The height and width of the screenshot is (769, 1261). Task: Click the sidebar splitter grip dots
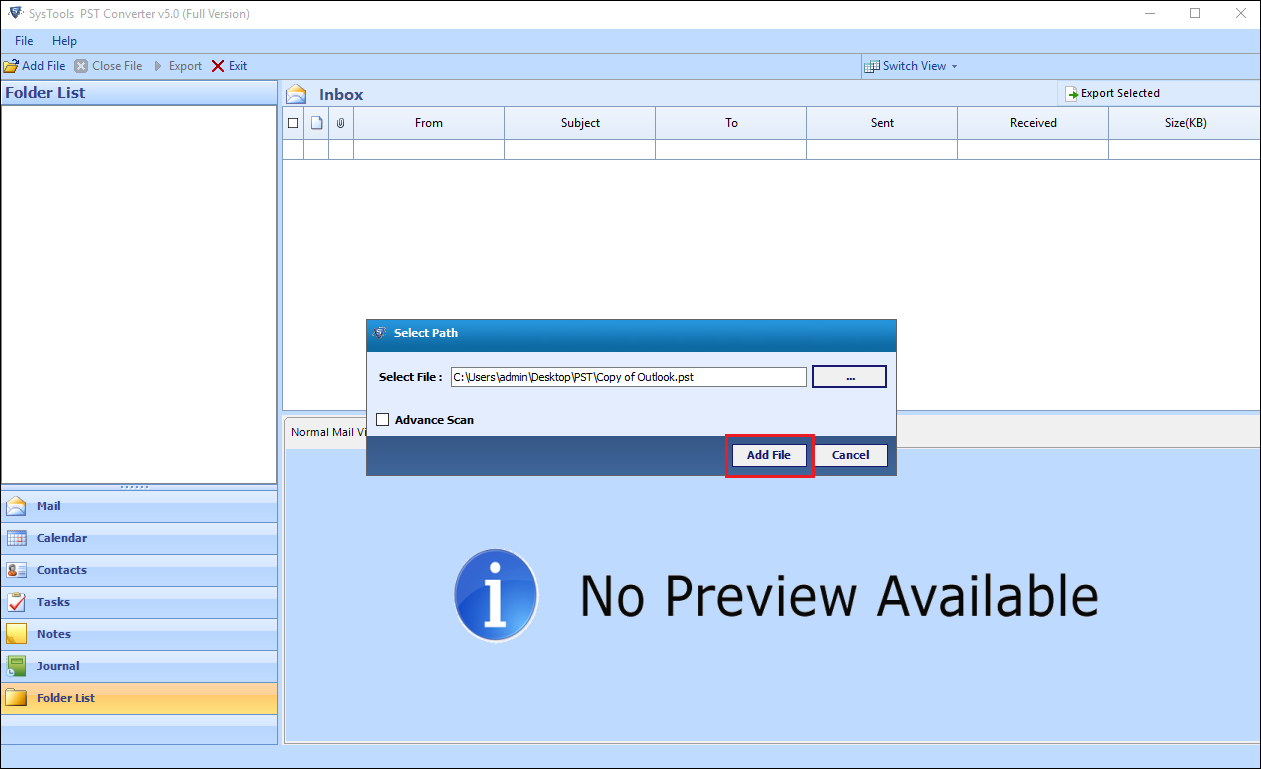click(134, 487)
